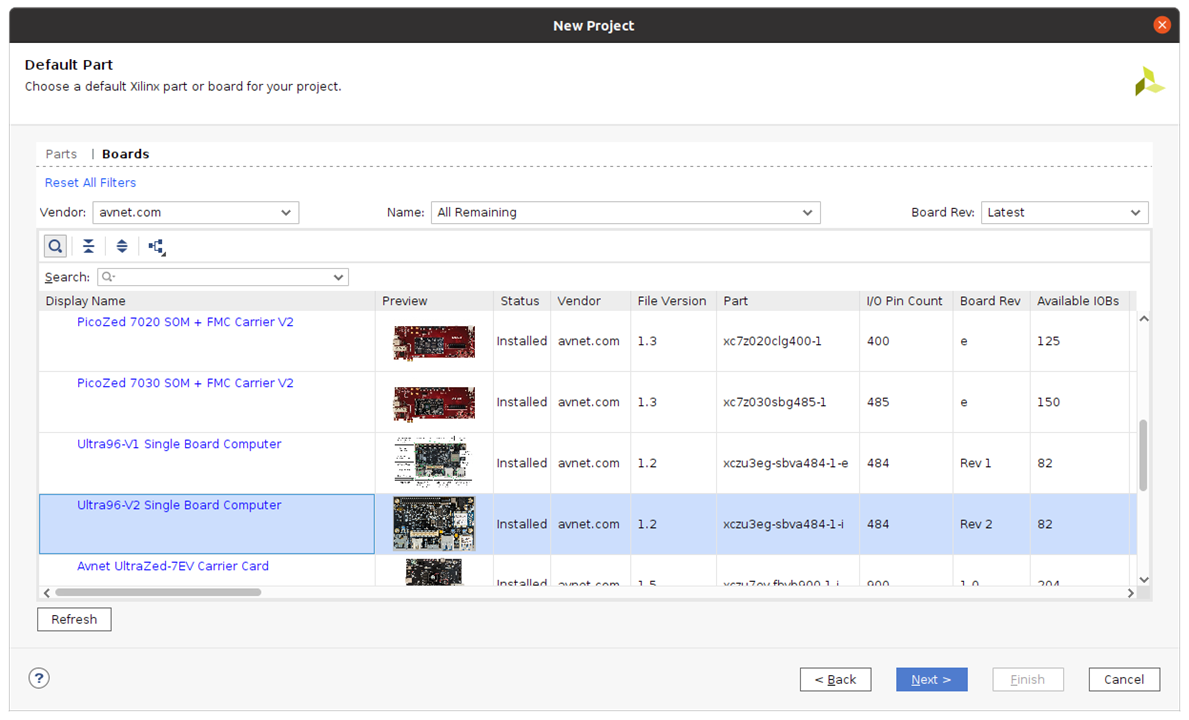Image resolution: width=1189 pixels, height=720 pixels.
Task: Open the Name filter dropdown
Action: point(626,212)
